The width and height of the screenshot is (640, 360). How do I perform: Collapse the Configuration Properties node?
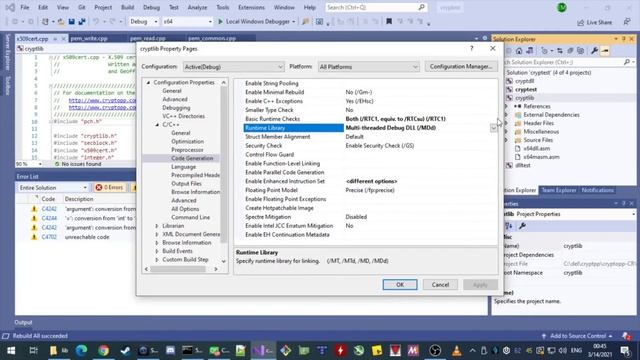coord(148,82)
